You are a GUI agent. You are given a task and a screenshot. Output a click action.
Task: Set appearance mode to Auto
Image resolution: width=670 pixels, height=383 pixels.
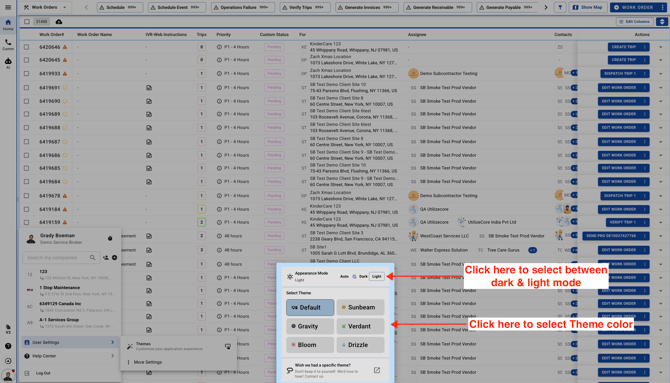click(x=344, y=277)
